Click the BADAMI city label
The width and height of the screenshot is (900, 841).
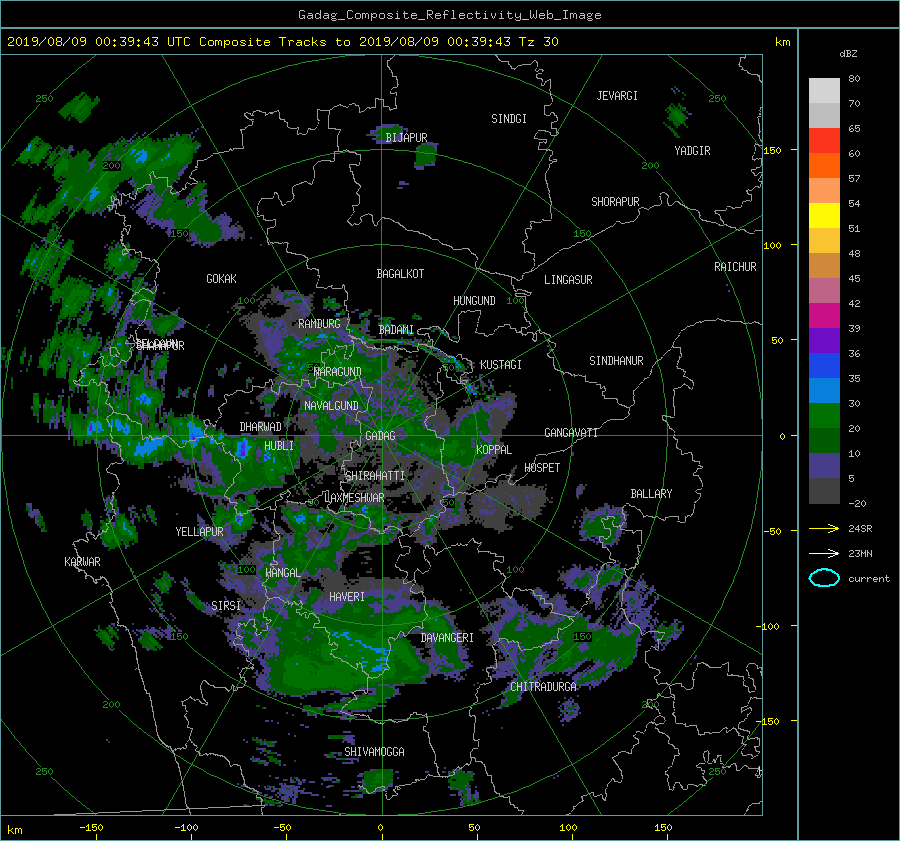[x=396, y=330]
